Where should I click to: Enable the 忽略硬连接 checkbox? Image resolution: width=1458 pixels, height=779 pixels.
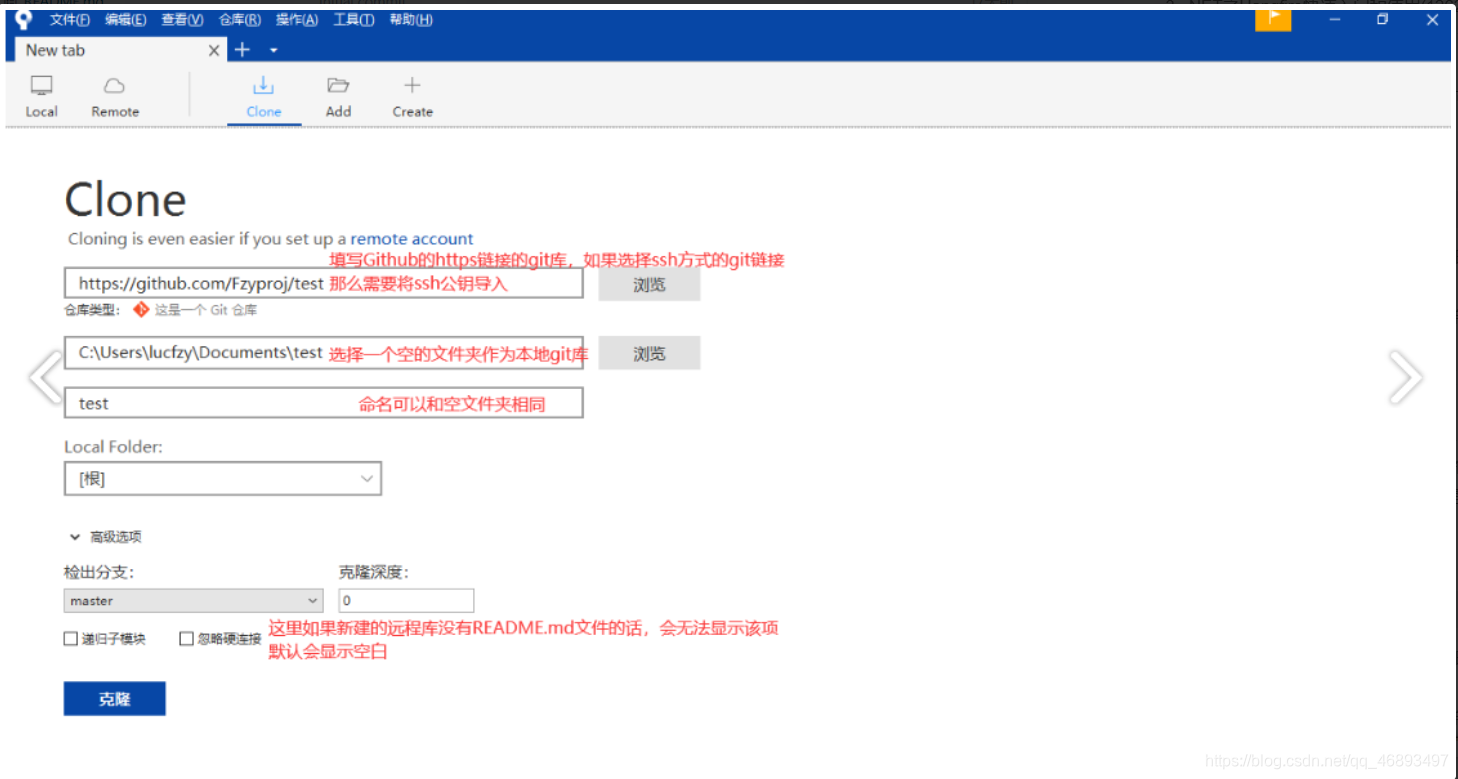point(186,638)
